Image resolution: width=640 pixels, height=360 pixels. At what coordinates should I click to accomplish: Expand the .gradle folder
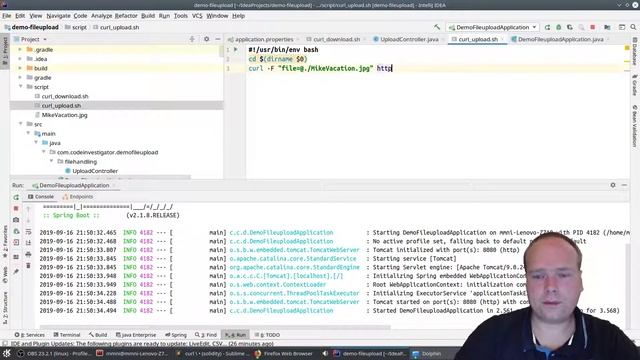coord(20,49)
